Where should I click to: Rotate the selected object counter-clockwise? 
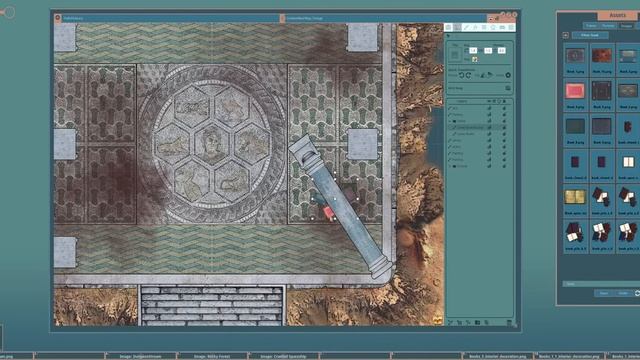tap(461, 75)
